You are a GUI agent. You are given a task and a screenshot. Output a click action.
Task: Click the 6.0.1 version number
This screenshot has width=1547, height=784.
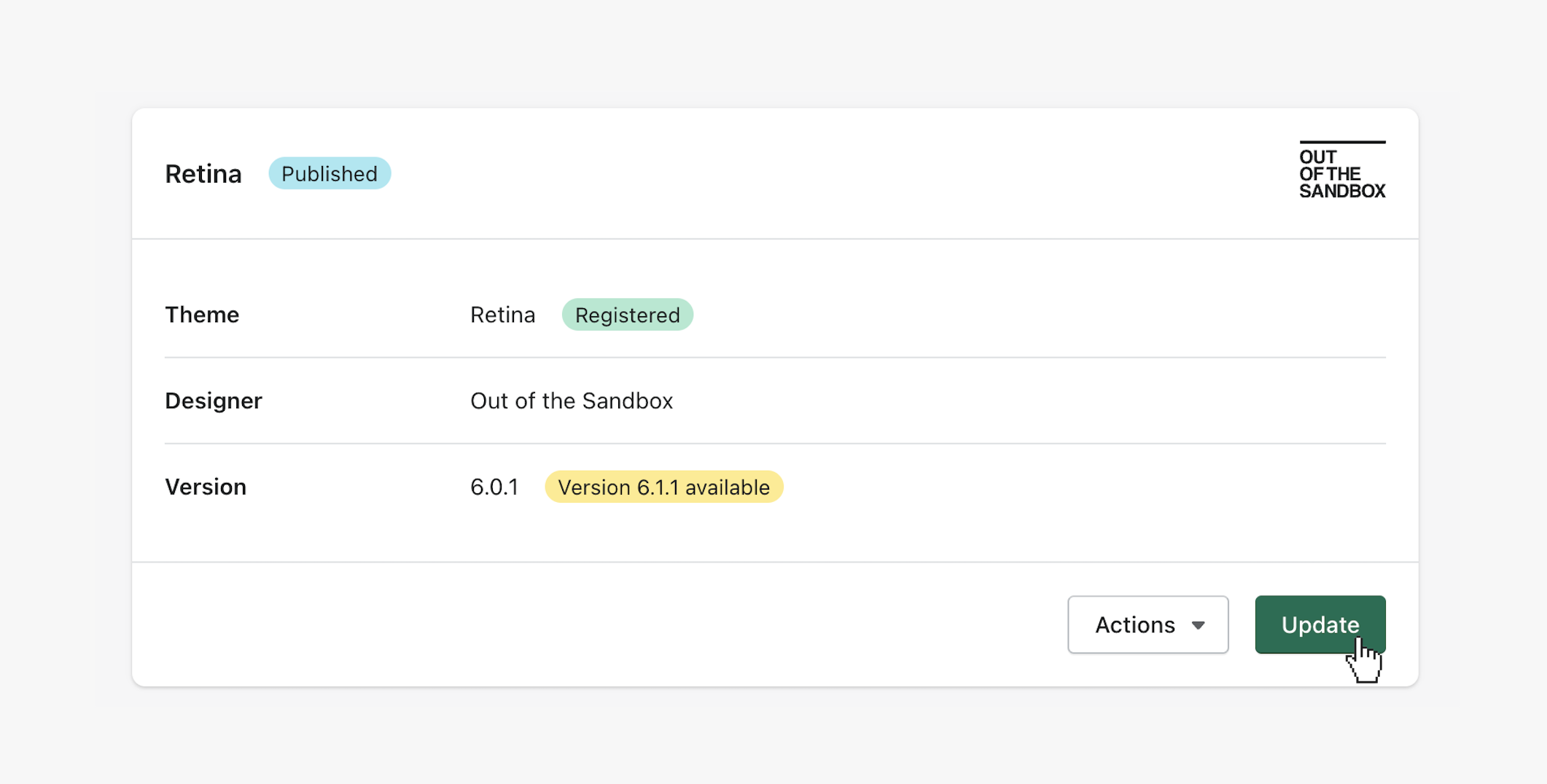pyautogui.click(x=494, y=487)
